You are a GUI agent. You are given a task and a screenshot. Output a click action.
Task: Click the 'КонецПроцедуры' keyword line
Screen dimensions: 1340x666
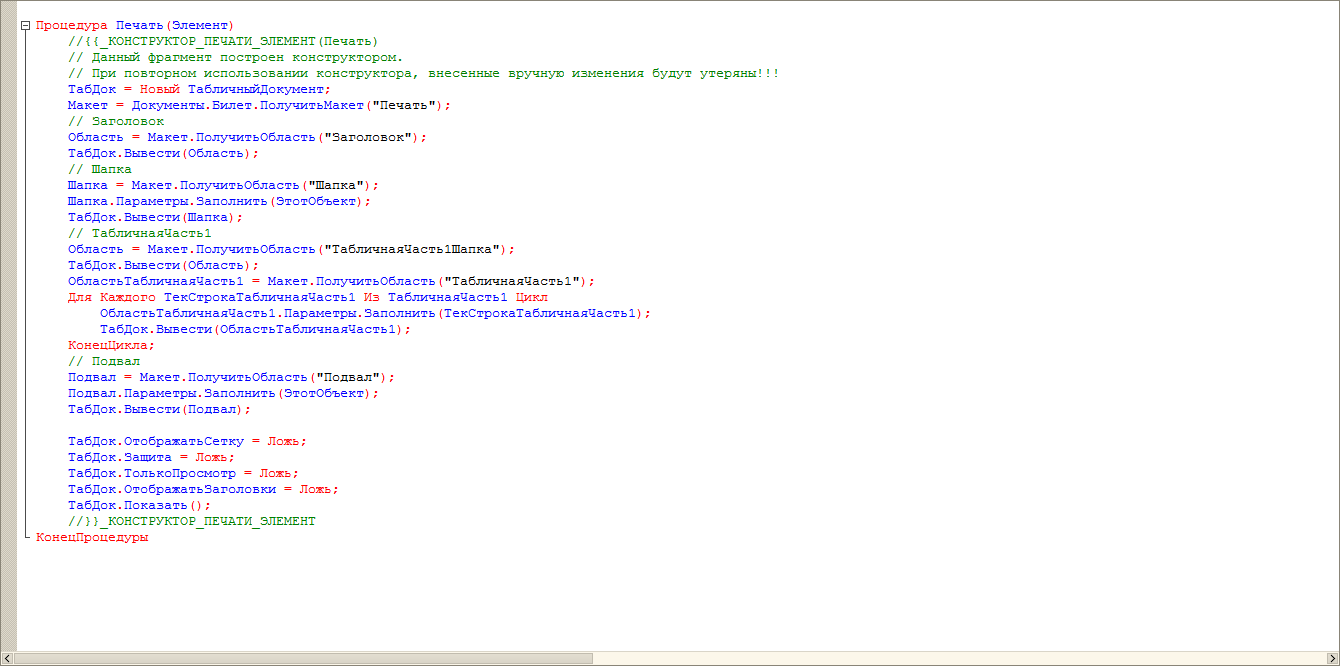[x=92, y=538]
